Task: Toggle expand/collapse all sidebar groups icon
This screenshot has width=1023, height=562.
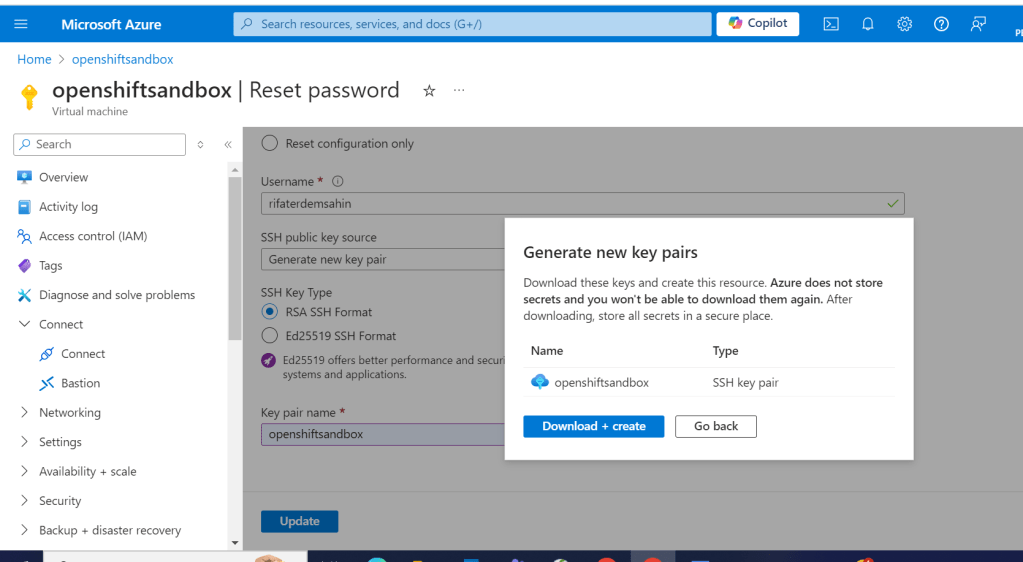Action: pos(200,144)
